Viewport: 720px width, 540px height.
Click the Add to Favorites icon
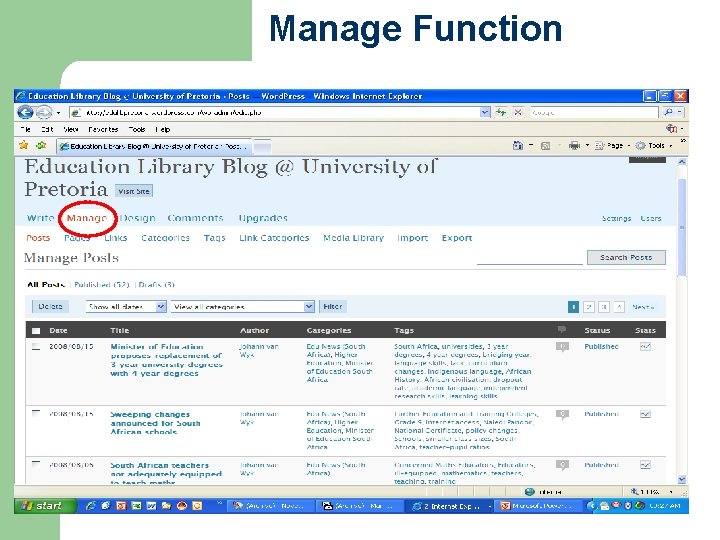tap(41, 146)
